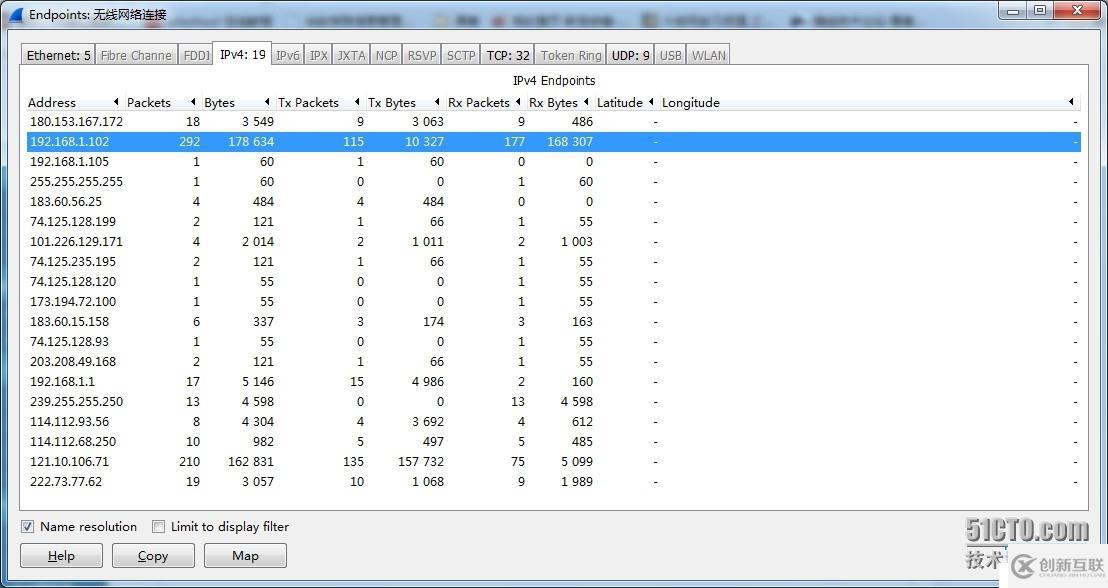Select the JXTA tab
This screenshot has width=1108, height=588.
click(350, 55)
